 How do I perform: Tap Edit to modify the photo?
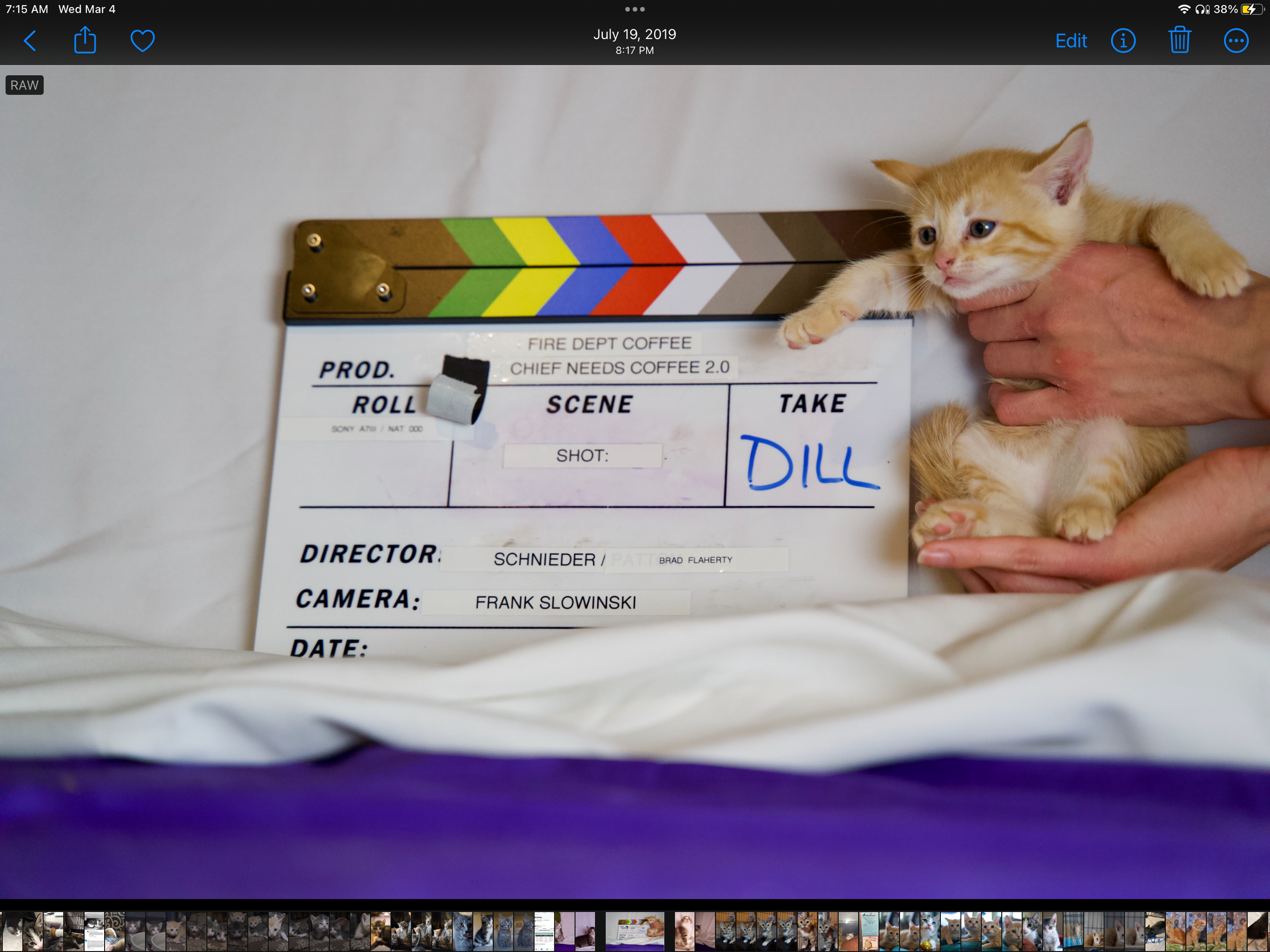[x=1071, y=41]
